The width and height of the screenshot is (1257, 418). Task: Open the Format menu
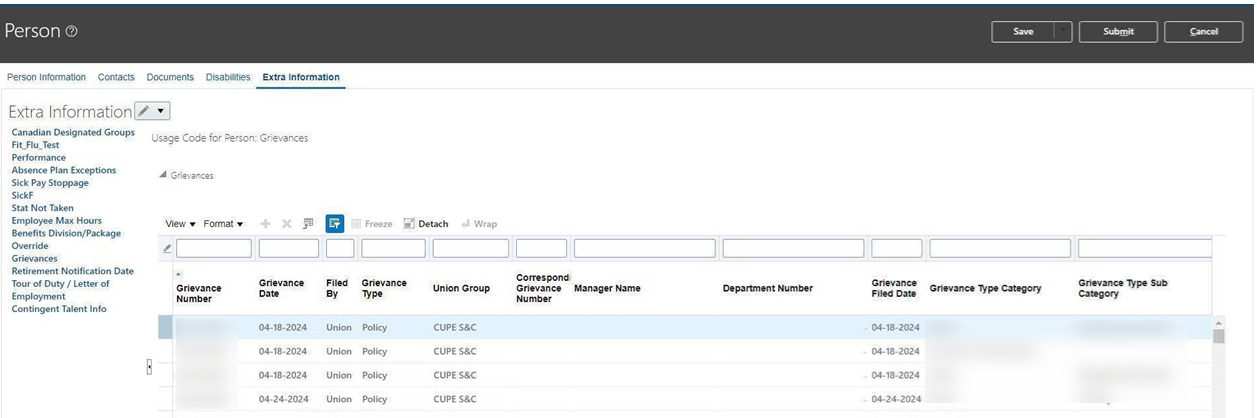point(223,224)
